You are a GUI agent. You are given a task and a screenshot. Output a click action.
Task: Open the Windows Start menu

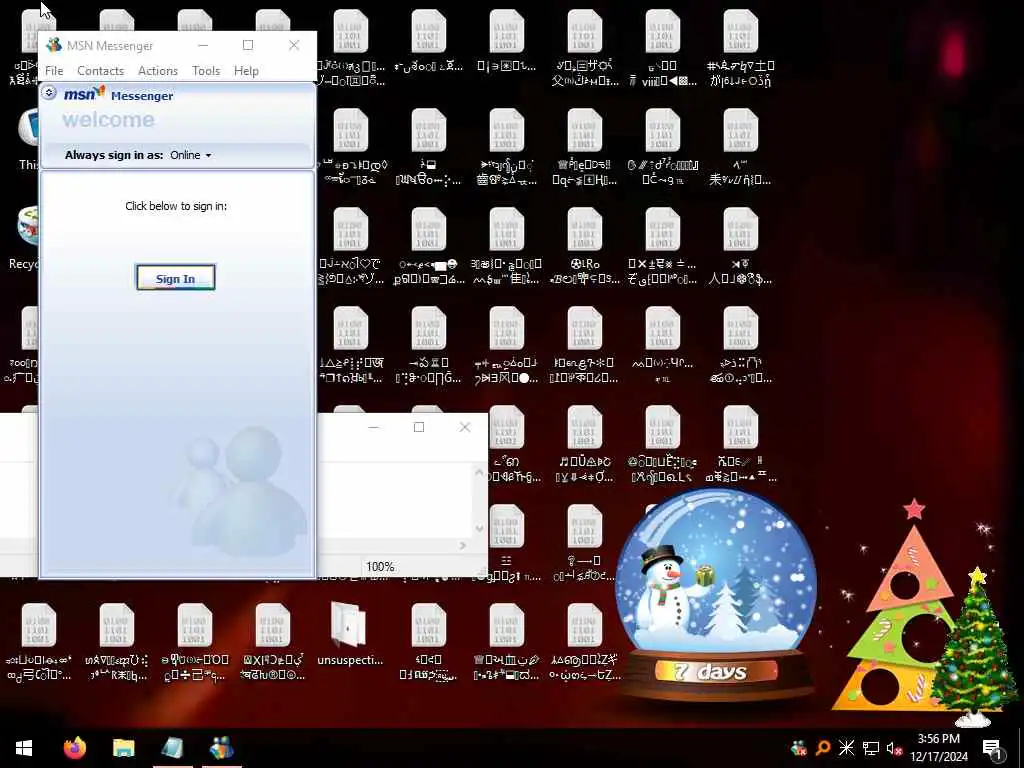coord(24,748)
